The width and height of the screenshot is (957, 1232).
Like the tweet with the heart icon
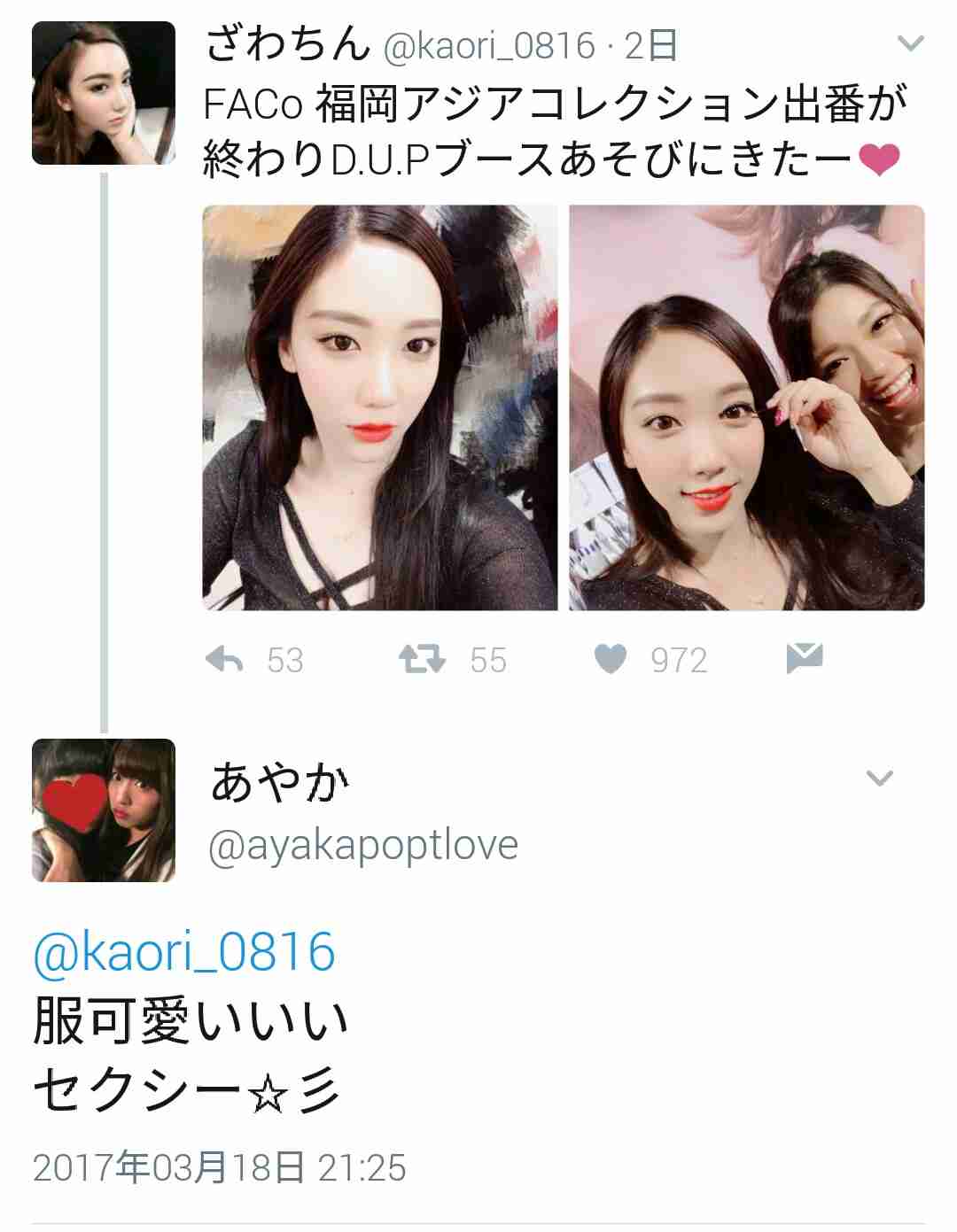click(x=610, y=660)
